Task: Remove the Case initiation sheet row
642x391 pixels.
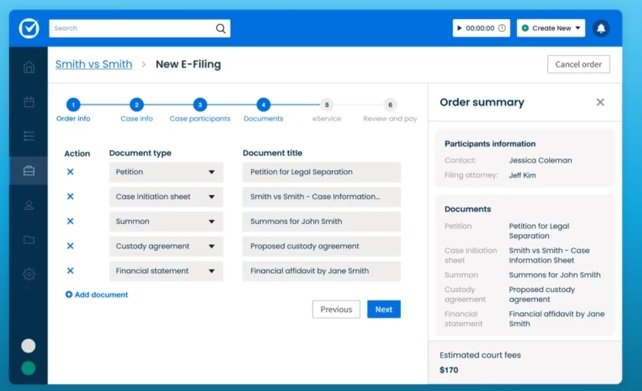Action: click(70, 197)
